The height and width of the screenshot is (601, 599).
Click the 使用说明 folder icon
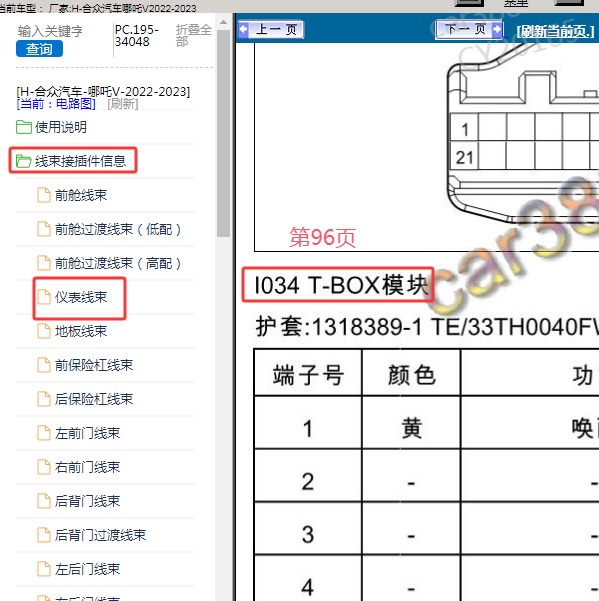(x=24, y=127)
